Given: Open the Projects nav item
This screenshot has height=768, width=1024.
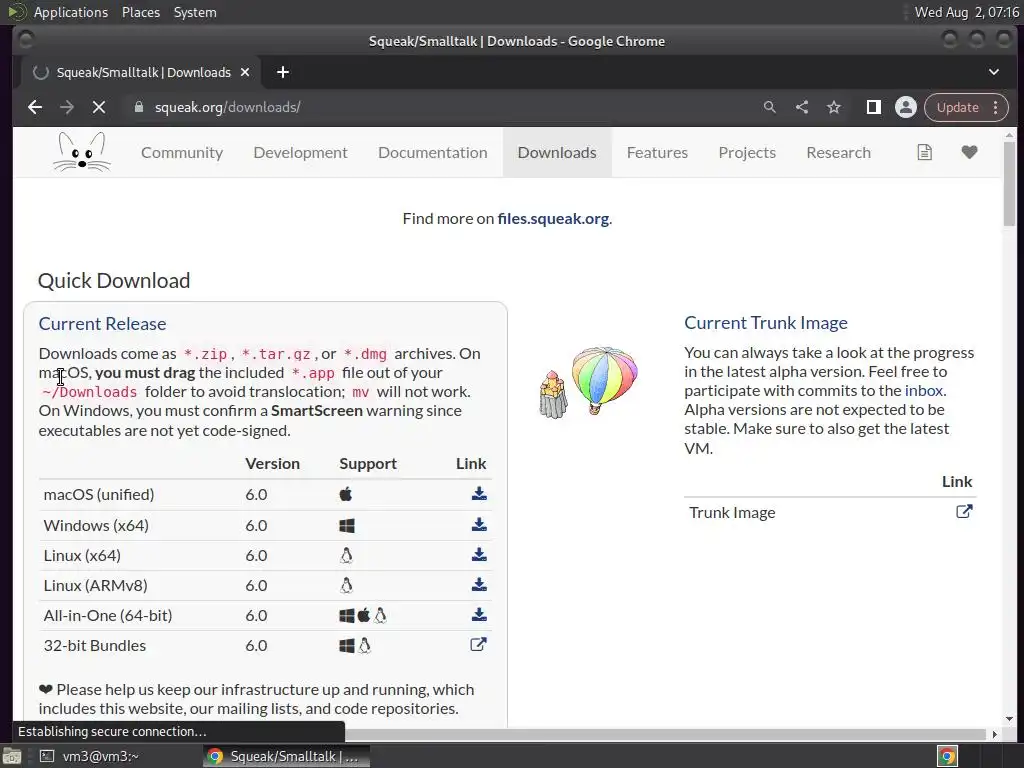Looking at the screenshot, I should point(747,152).
